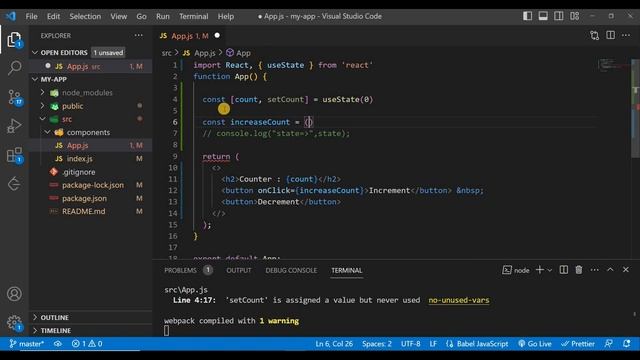Open README.md in the file tree
640x360 pixels.
(x=83, y=211)
